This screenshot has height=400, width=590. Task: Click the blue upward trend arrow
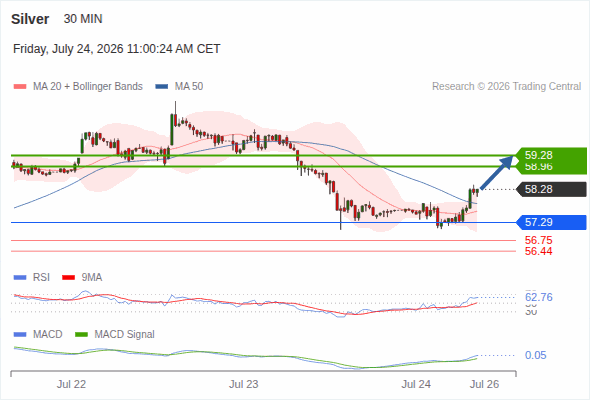coord(497,173)
